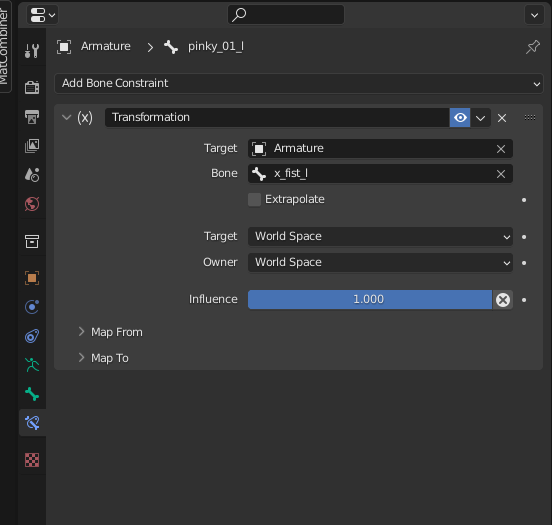
Task: Open the View Layer properties tab
Action: [32, 145]
